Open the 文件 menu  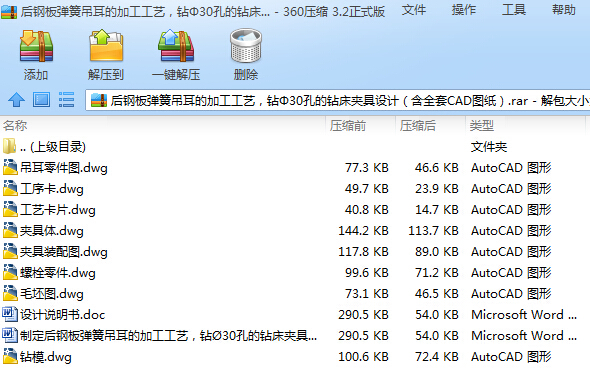(x=414, y=10)
